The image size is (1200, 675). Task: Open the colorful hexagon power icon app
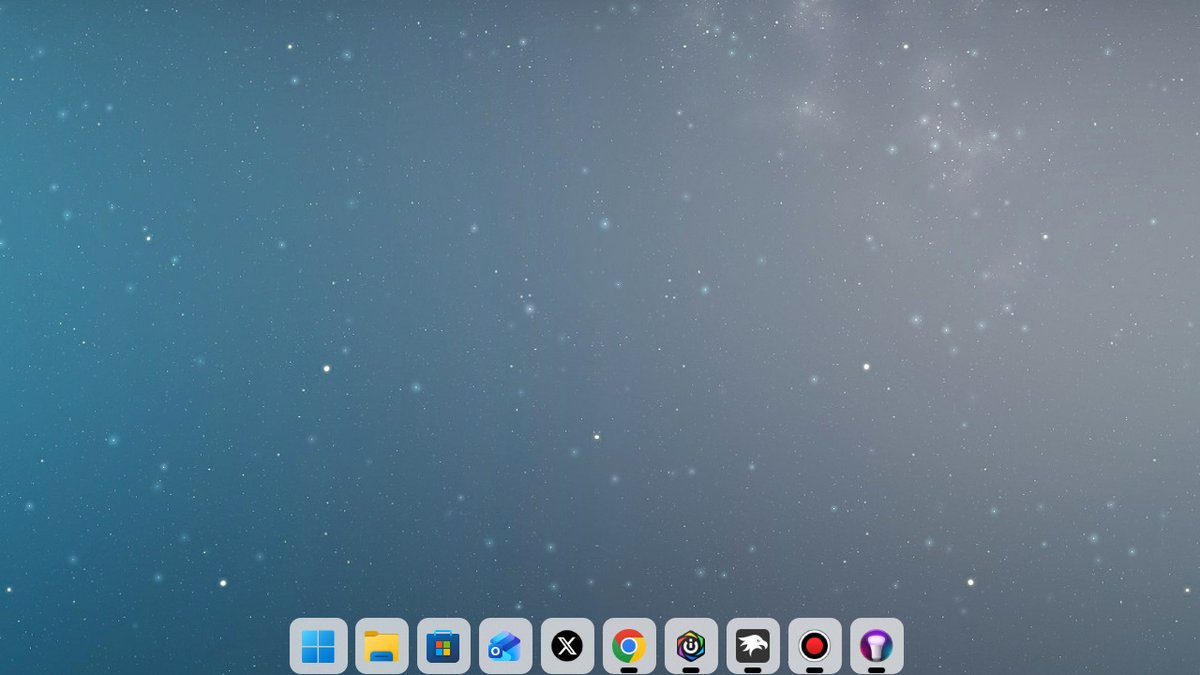pyautogui.click(x=691, y=646)
